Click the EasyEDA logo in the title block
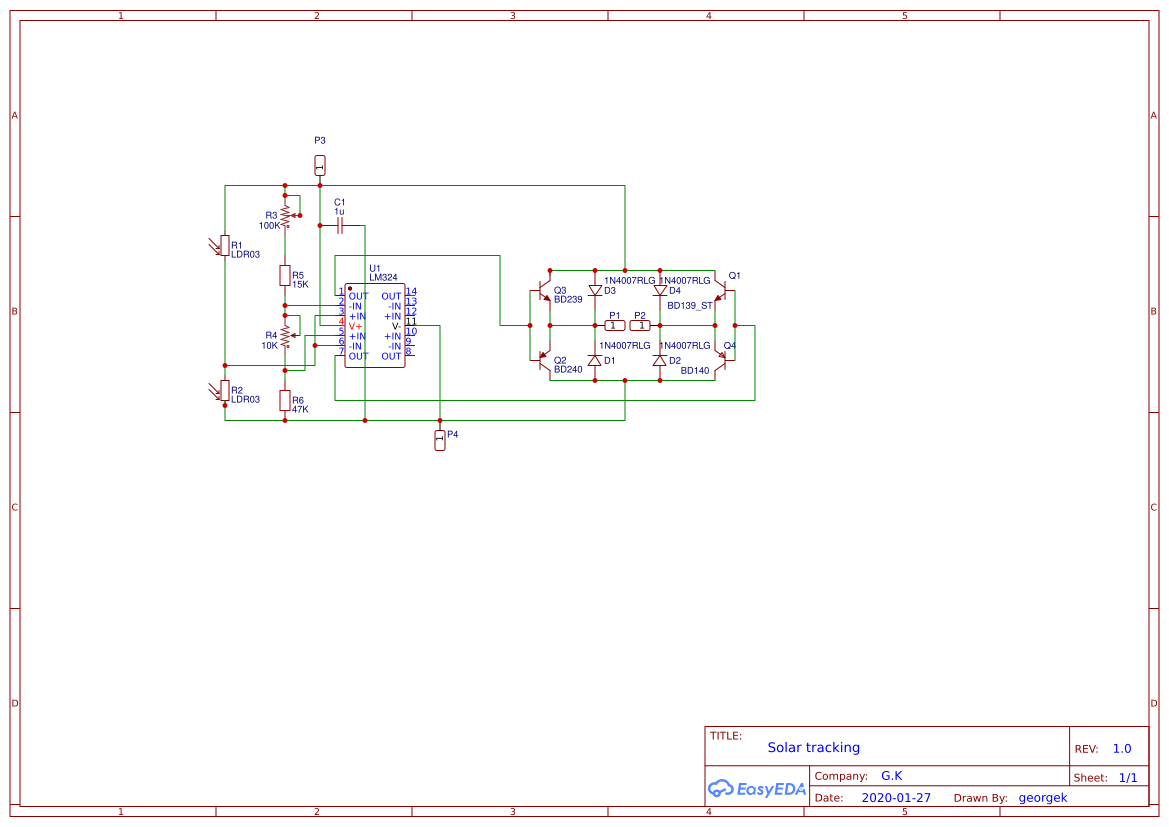 756,789
